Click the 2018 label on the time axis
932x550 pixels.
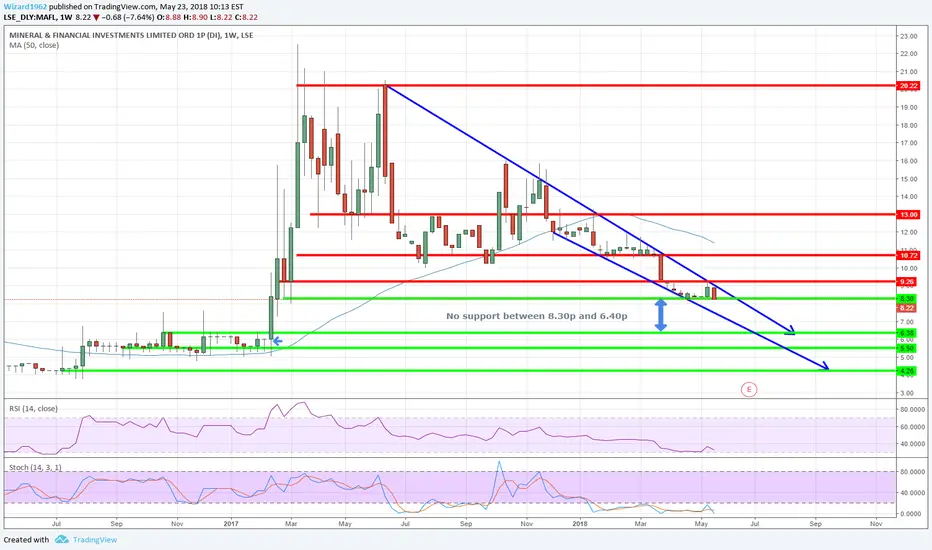coord(580,524)
